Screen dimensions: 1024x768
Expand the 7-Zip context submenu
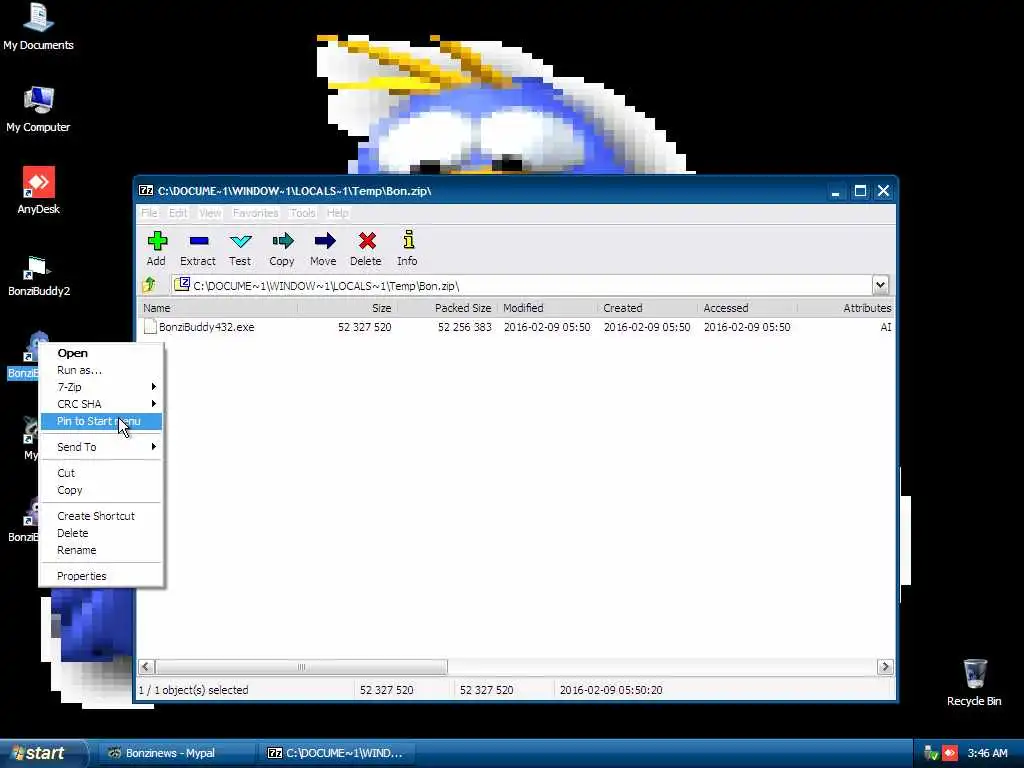tap(101, 387)
